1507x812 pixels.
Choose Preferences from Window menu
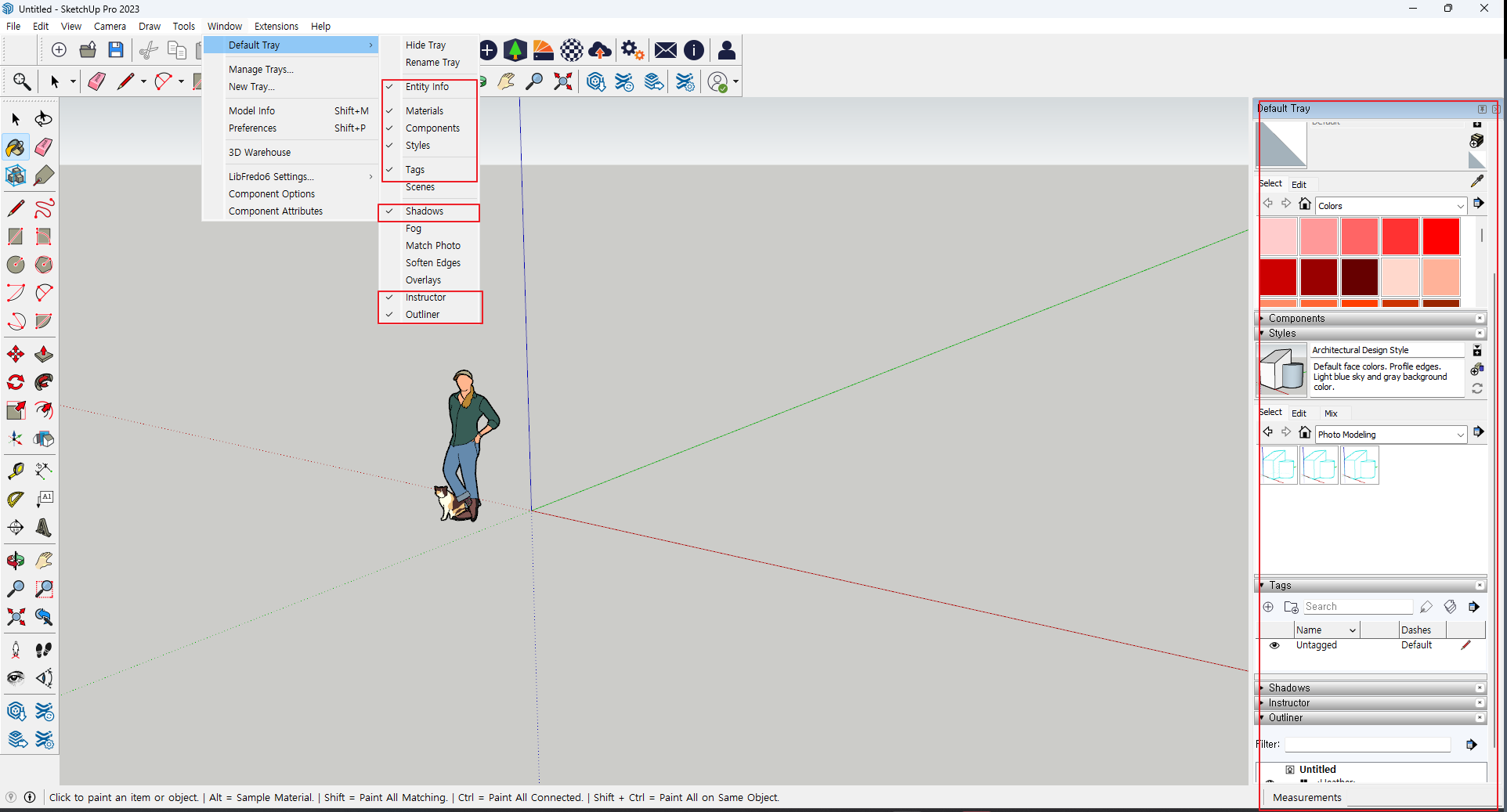pos(291,128)
